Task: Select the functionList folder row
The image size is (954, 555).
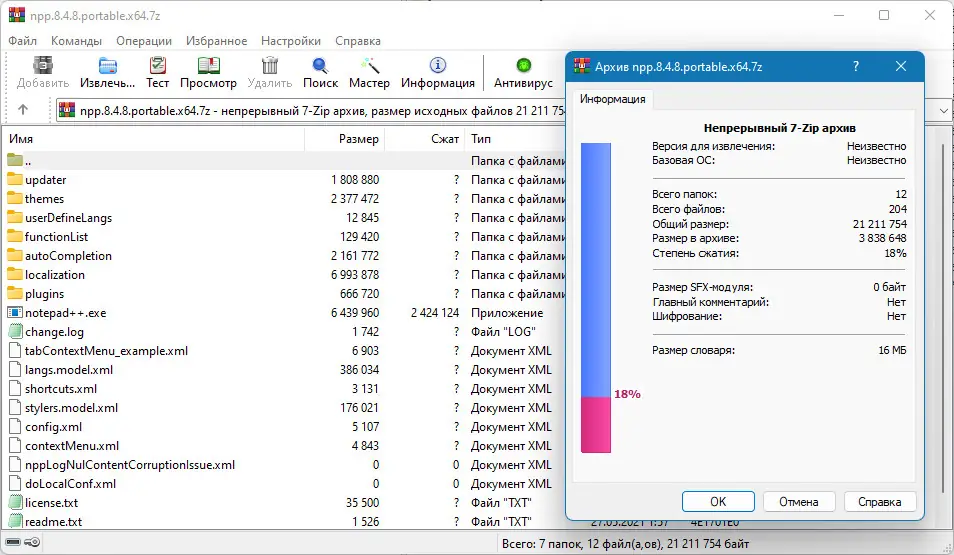Action: click(x=284, y=237)
